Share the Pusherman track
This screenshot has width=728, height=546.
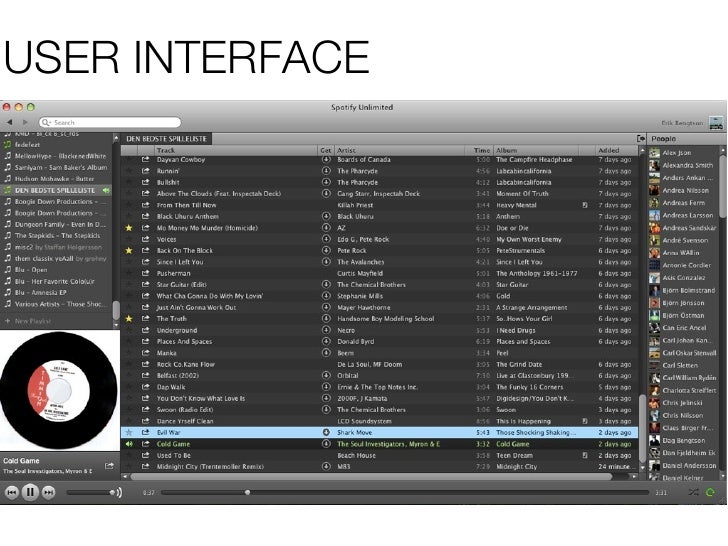click(x=145, y=273)
